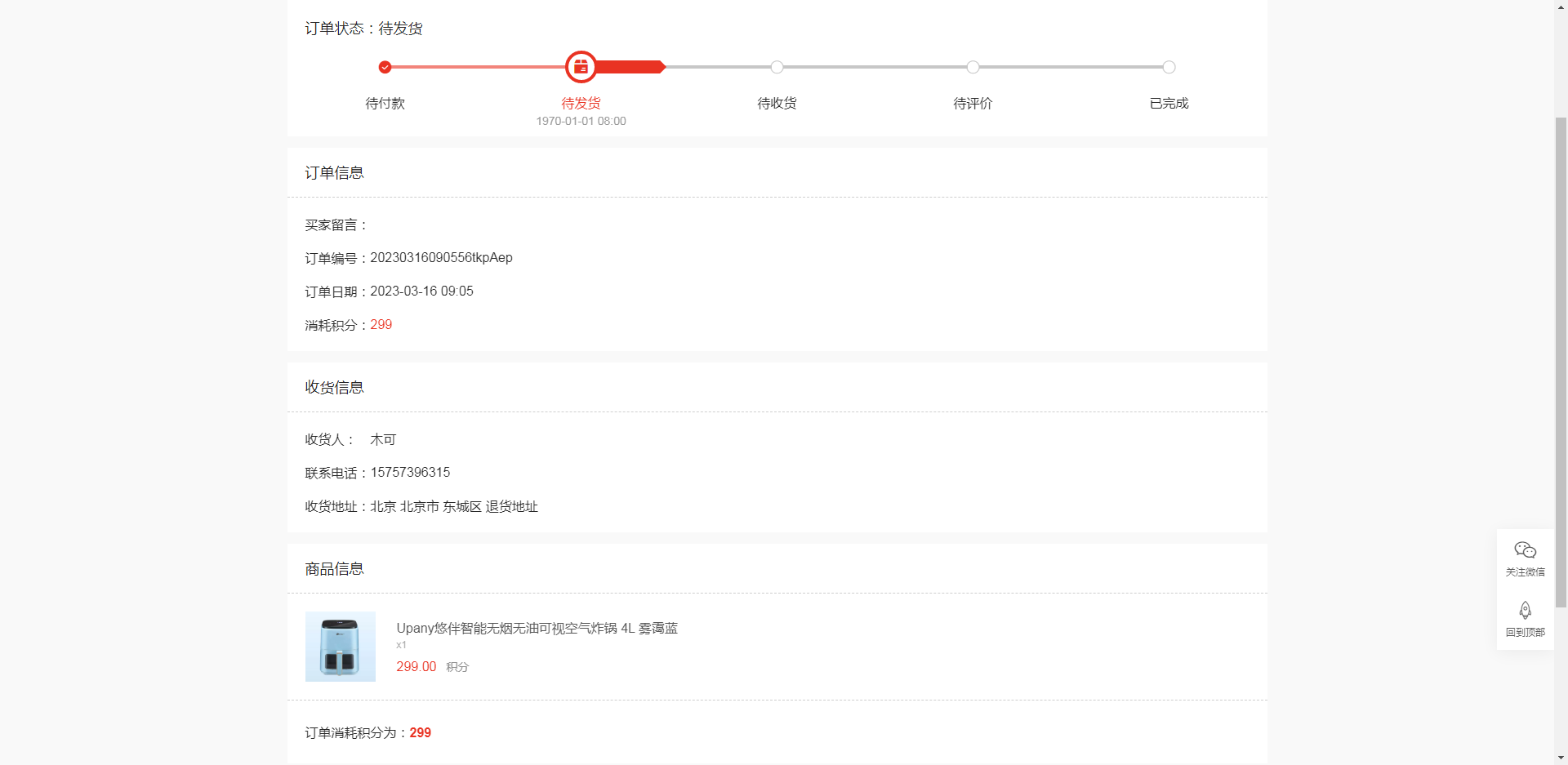Viewport: 1568px width, 765px height.
Task: Click the 订单消耗积分为 total 299
Action: pyautogui.click(x=420, y=733)
